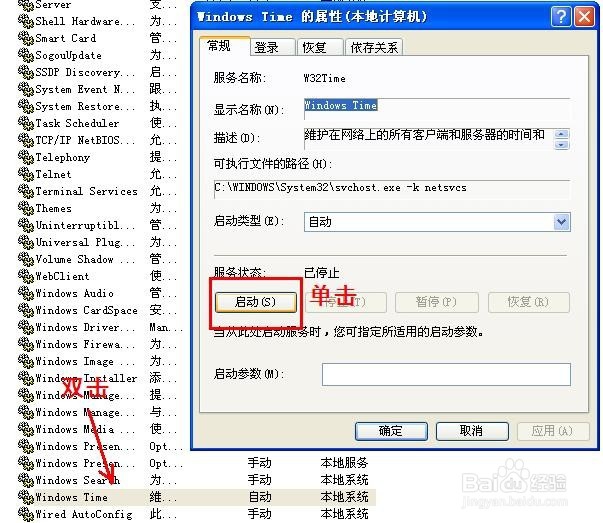This screenshot has height=523, width=603.
Task: Click the gear icon beside Windows Audio service
Action: [26, 293]
